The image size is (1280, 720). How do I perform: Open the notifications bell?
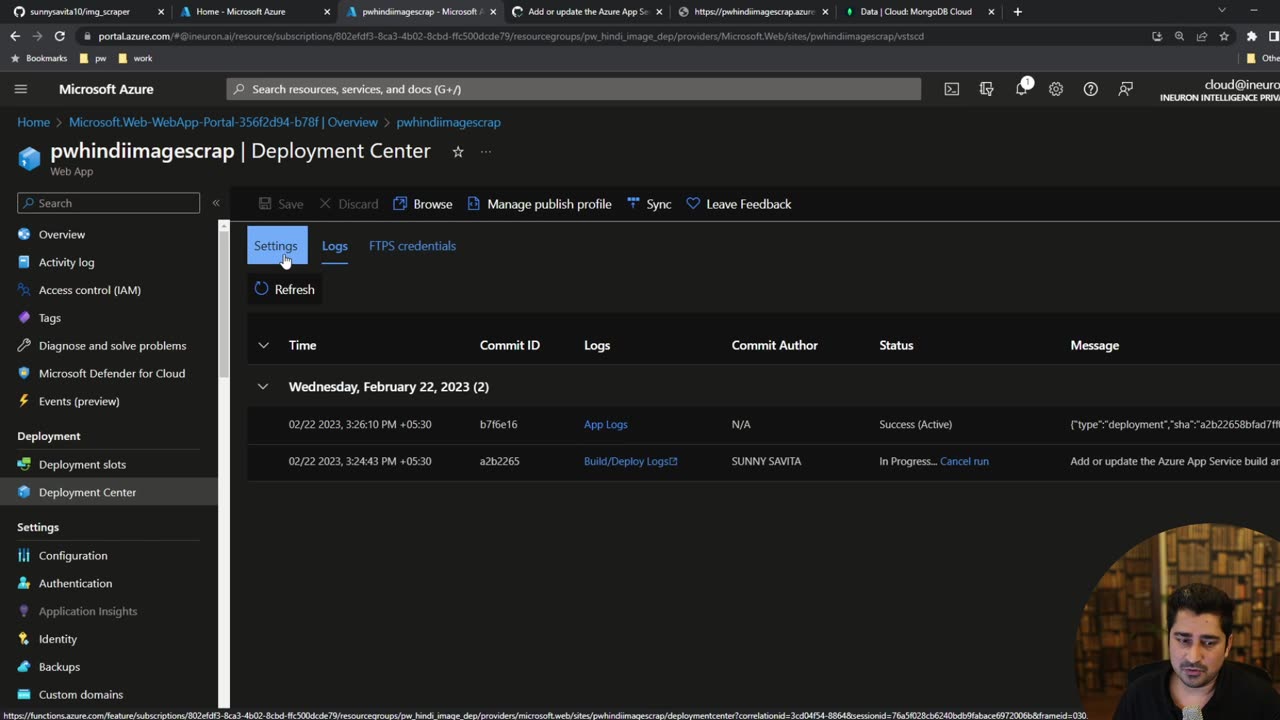(1021, 89)
